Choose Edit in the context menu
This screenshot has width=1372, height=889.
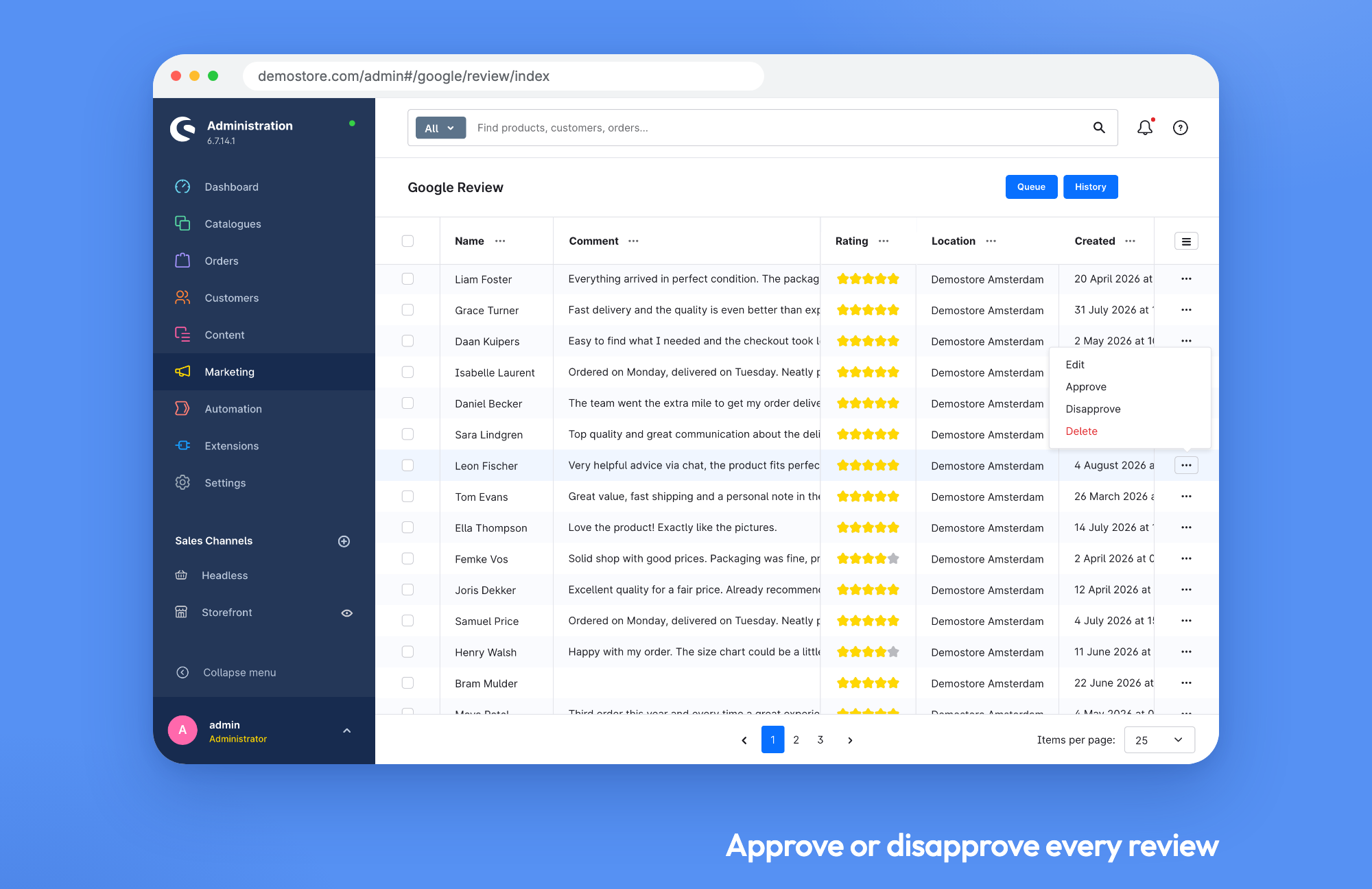point(1075,365)
